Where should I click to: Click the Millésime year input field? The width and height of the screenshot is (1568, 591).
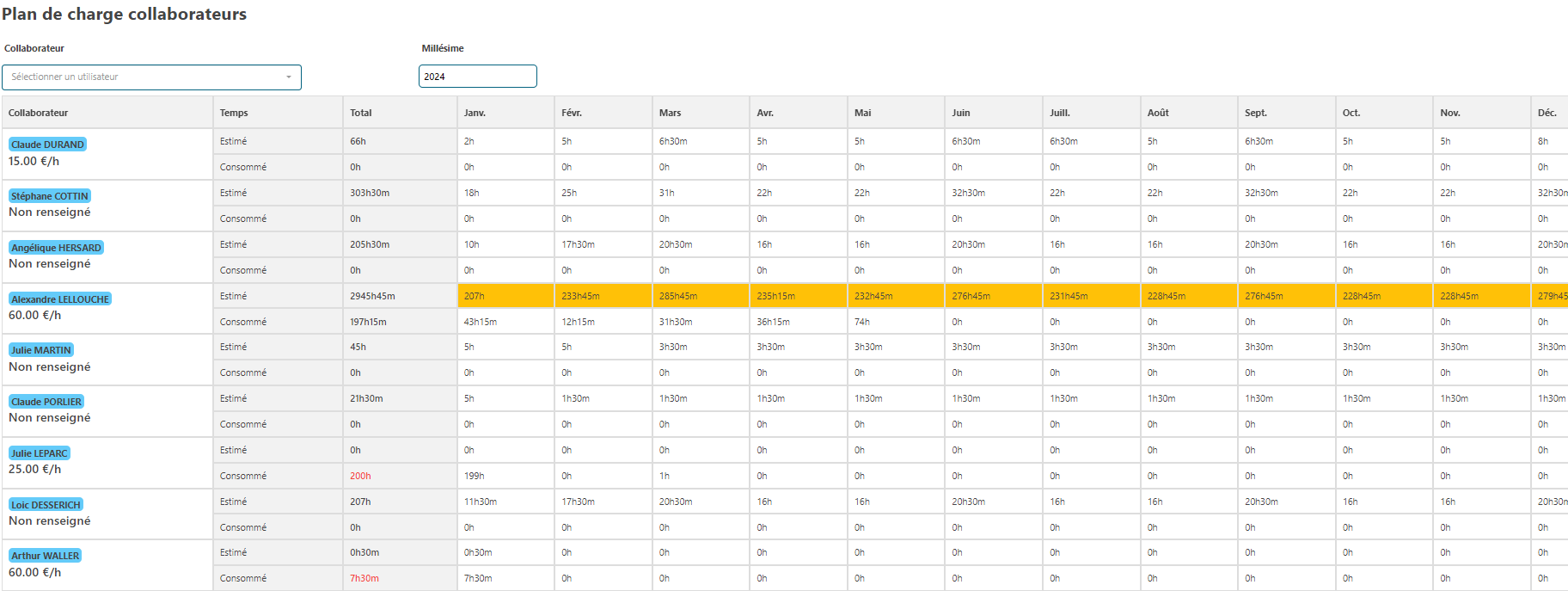(x=477, y=77)
